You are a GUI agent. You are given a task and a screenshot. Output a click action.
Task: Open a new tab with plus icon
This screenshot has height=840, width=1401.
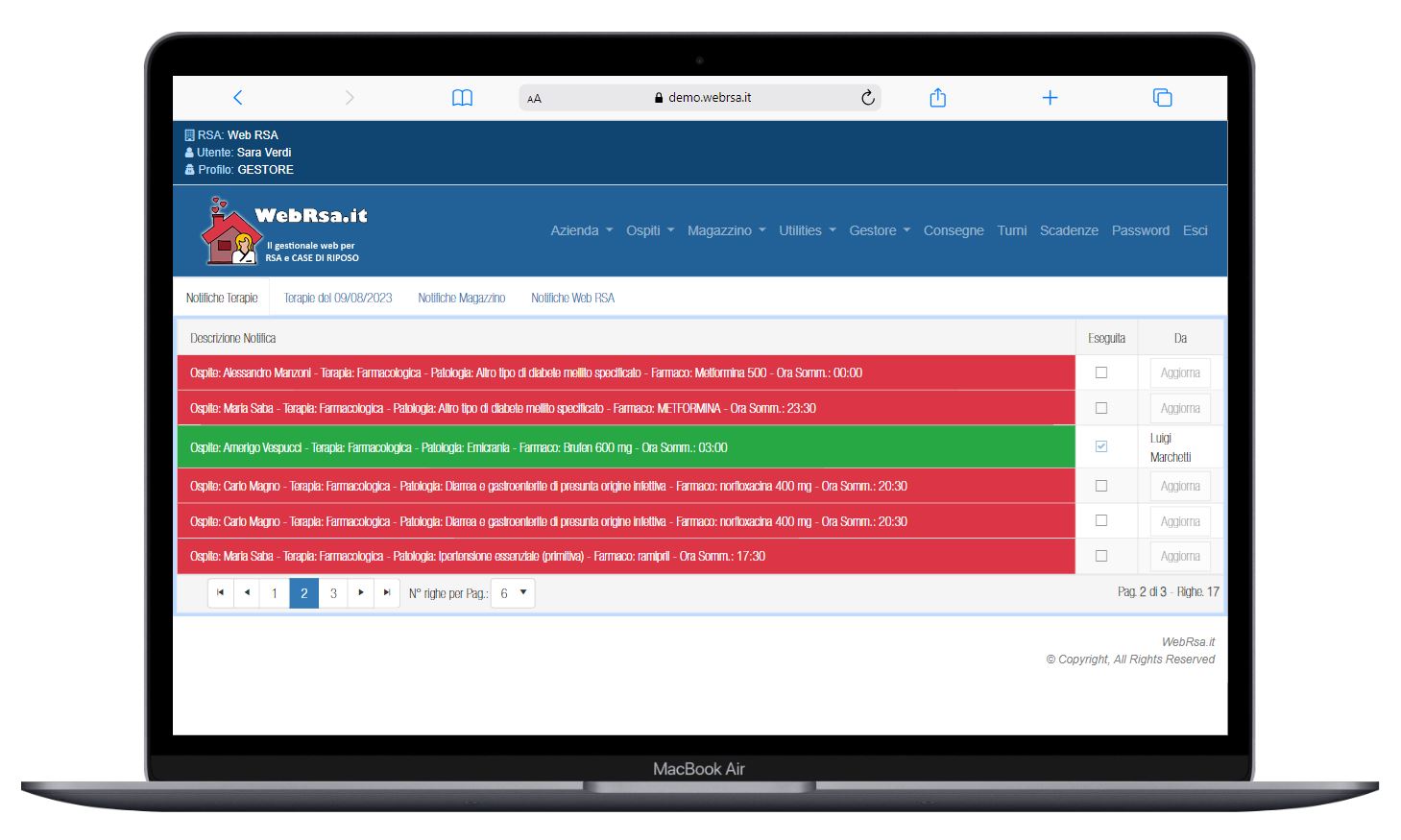pyautogui.click(x=1050, y=98)
